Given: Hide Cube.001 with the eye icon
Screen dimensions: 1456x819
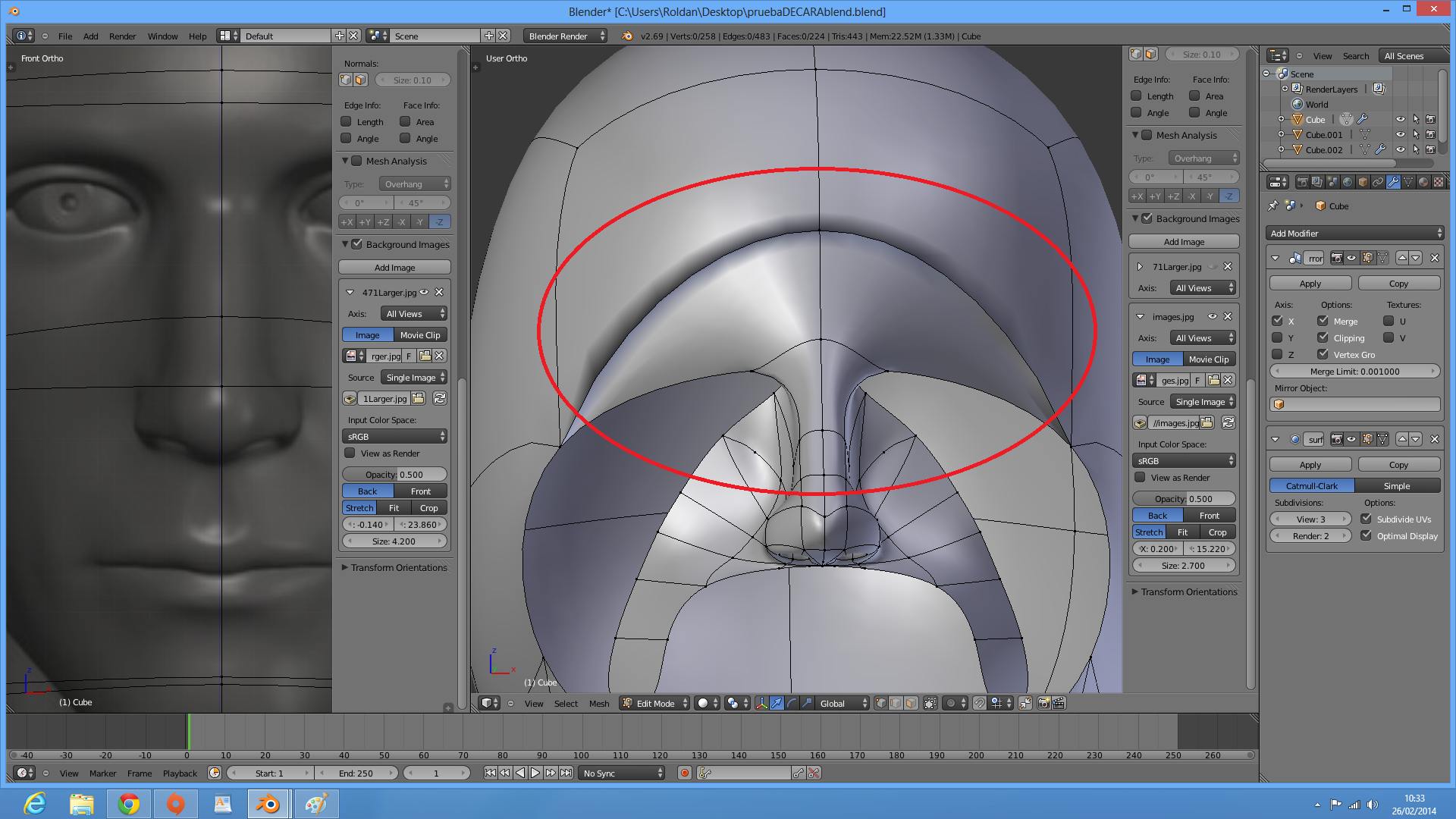Looking at the screenshot, I should click(1400, 134).
